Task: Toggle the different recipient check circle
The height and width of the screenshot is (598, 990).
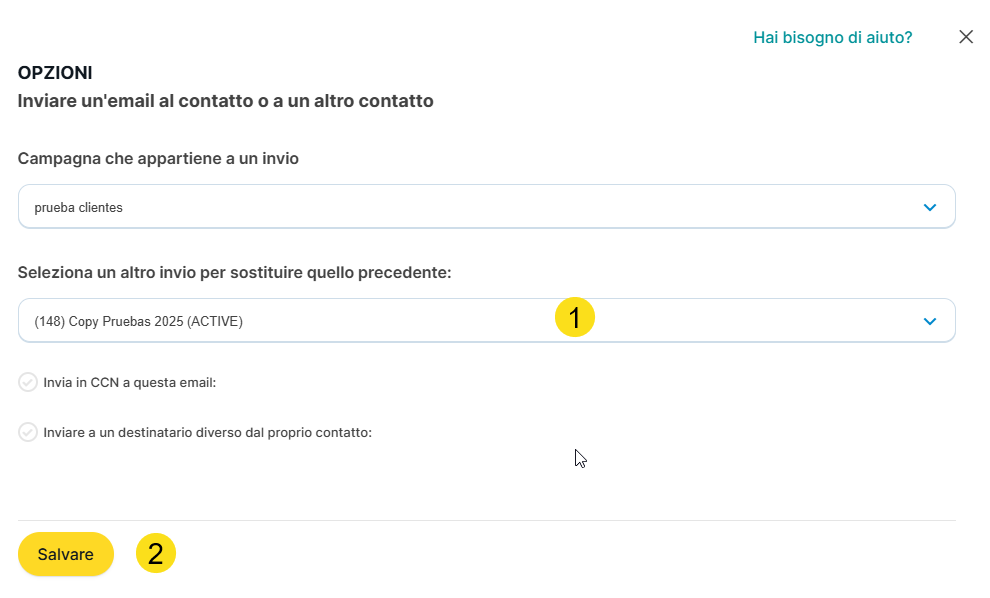Action: tap(28, 433)
